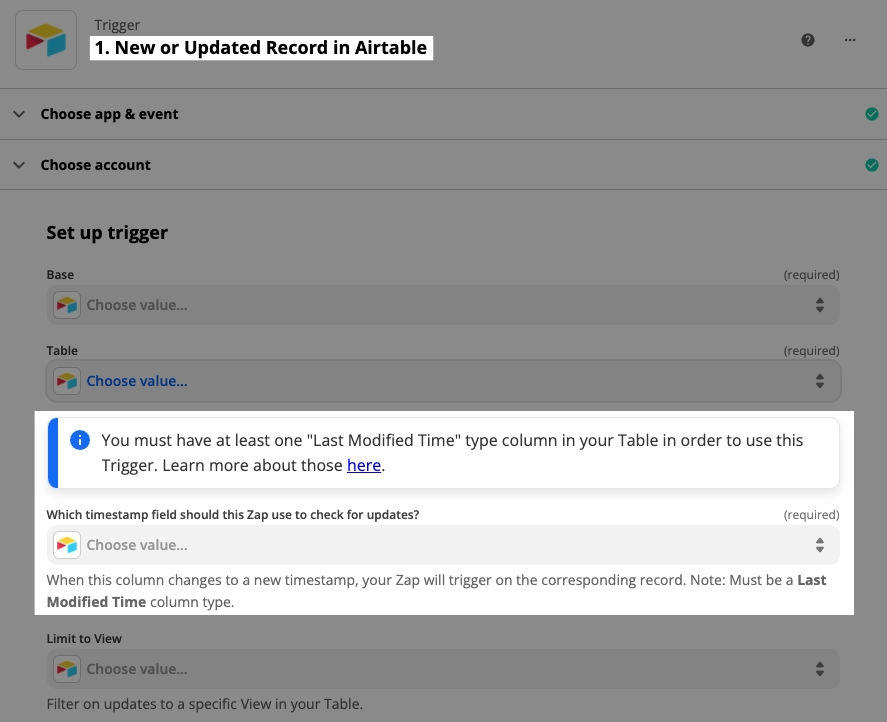Click the blue info icon in the notice

[80, 440]
